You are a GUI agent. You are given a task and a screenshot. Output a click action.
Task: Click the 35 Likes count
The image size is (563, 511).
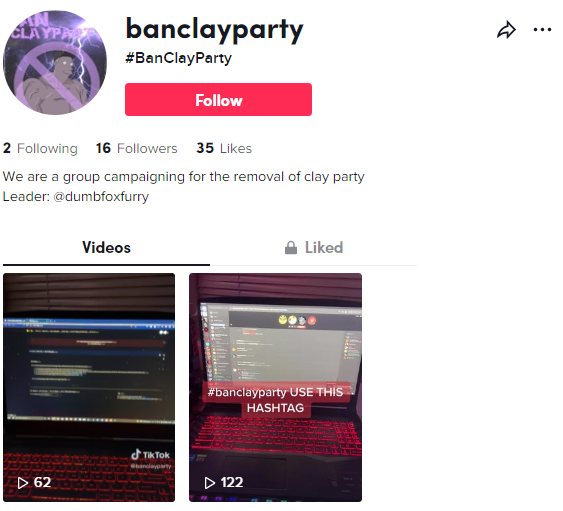(224, 148)
